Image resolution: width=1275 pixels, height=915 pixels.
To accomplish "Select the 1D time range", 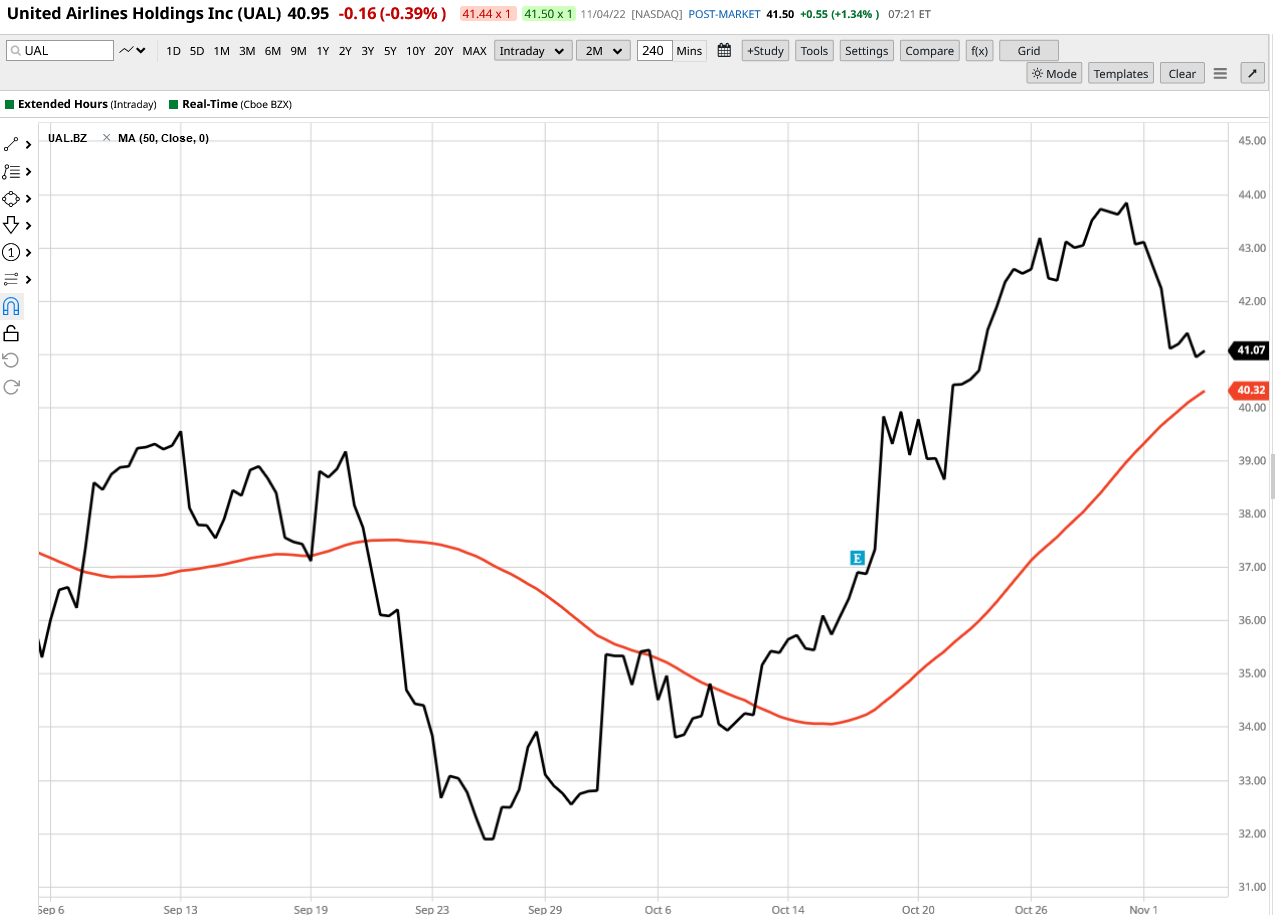I will click(x=173, y=50).
